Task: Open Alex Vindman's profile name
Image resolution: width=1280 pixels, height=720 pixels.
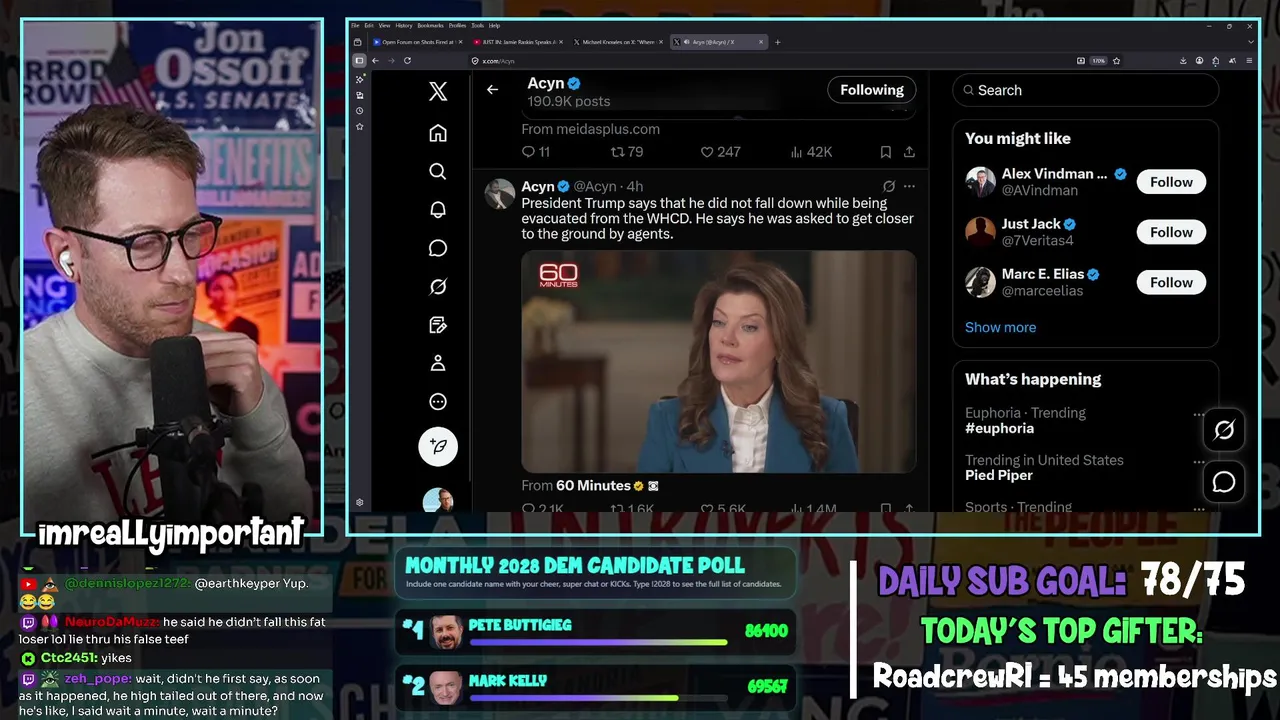Action: [1054, 174]
